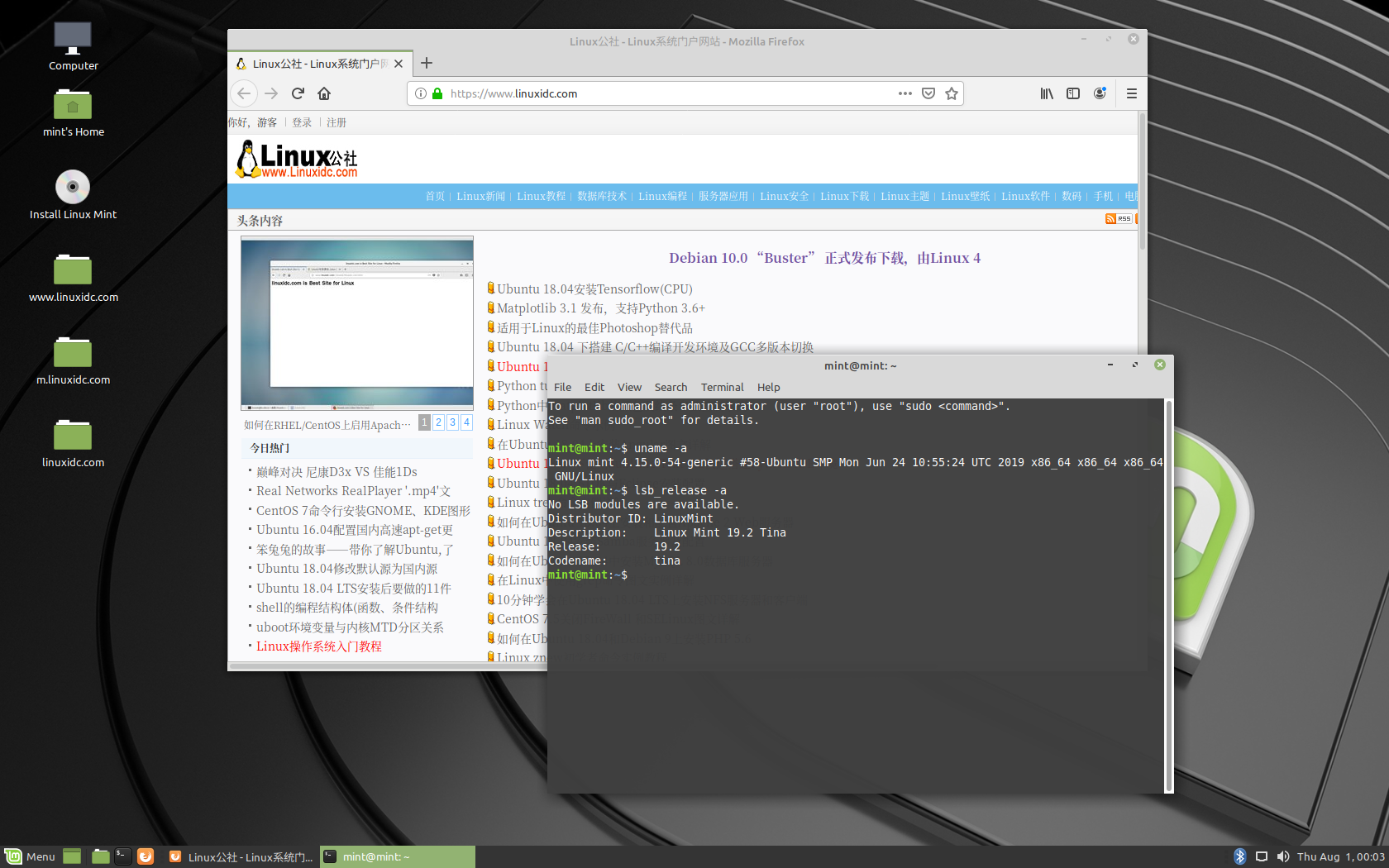Click the headline slideshow thumbnail image
This screenshot has width=1389, height=868.
(357, 323)
